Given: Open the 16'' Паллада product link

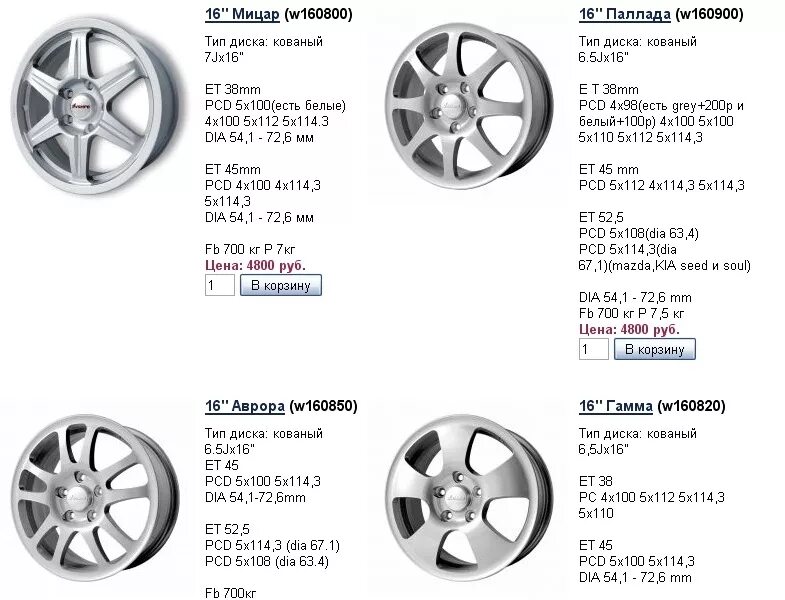Looking at the screenshot, I should (624, 14).
